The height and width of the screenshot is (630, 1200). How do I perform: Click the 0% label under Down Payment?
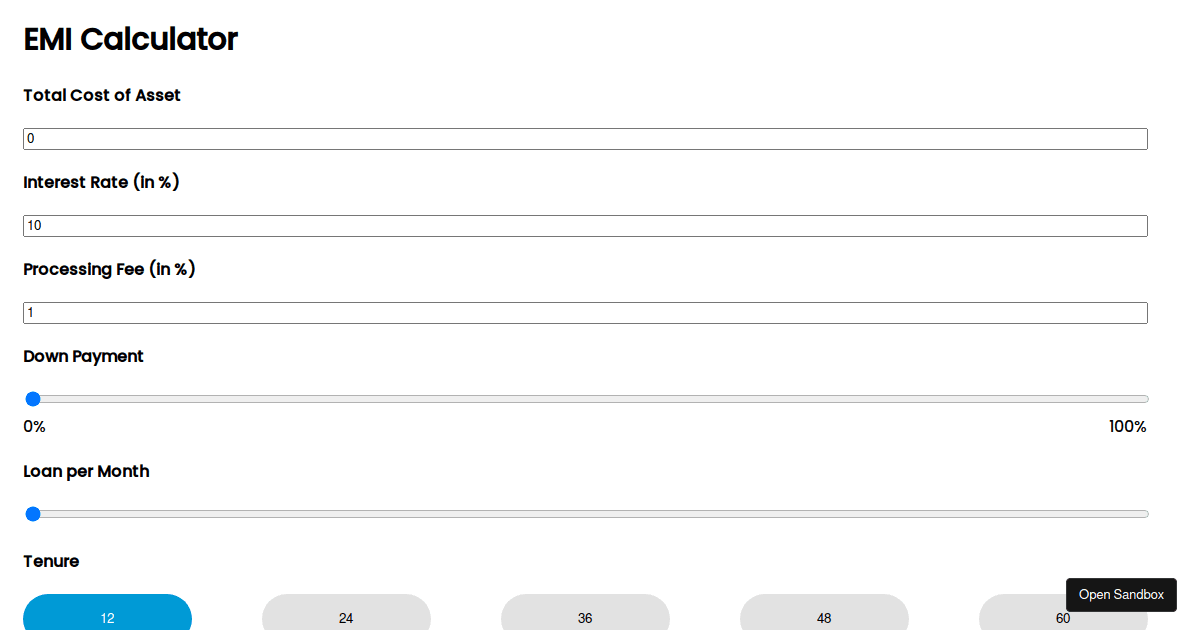[34, 426]
